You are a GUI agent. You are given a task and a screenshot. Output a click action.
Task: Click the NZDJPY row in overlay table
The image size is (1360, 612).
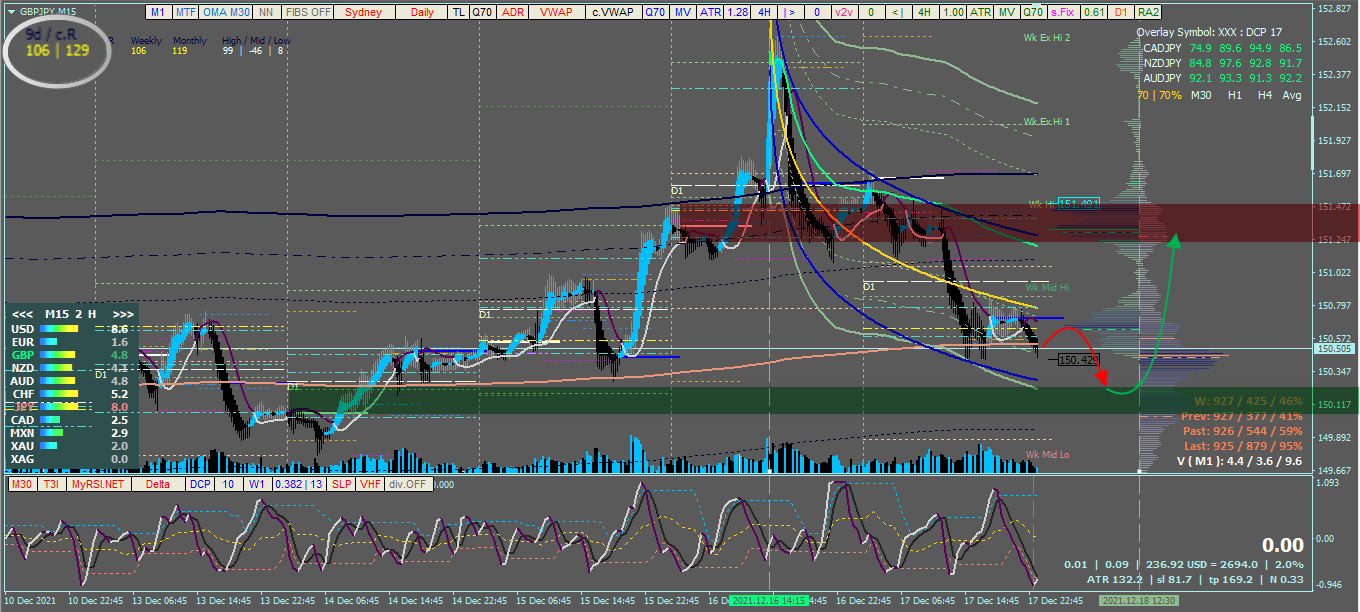coord(1222,62)
